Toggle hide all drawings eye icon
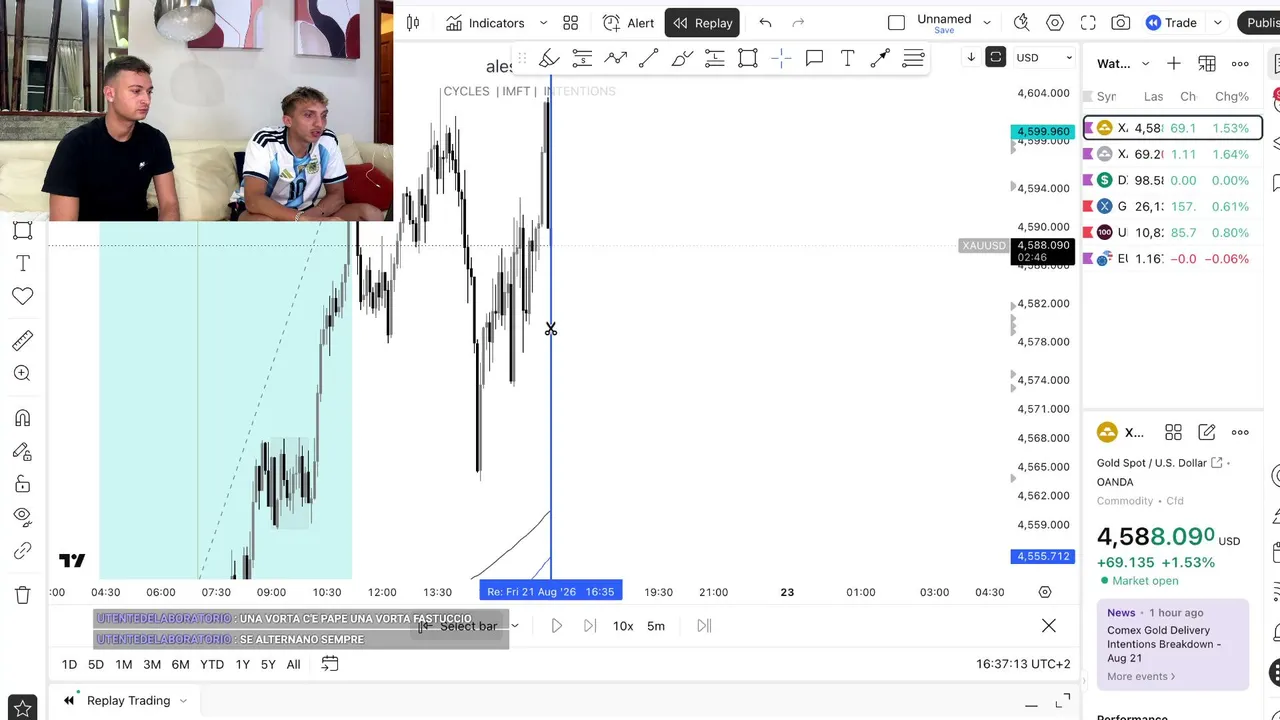 click(x=22, y=517)
